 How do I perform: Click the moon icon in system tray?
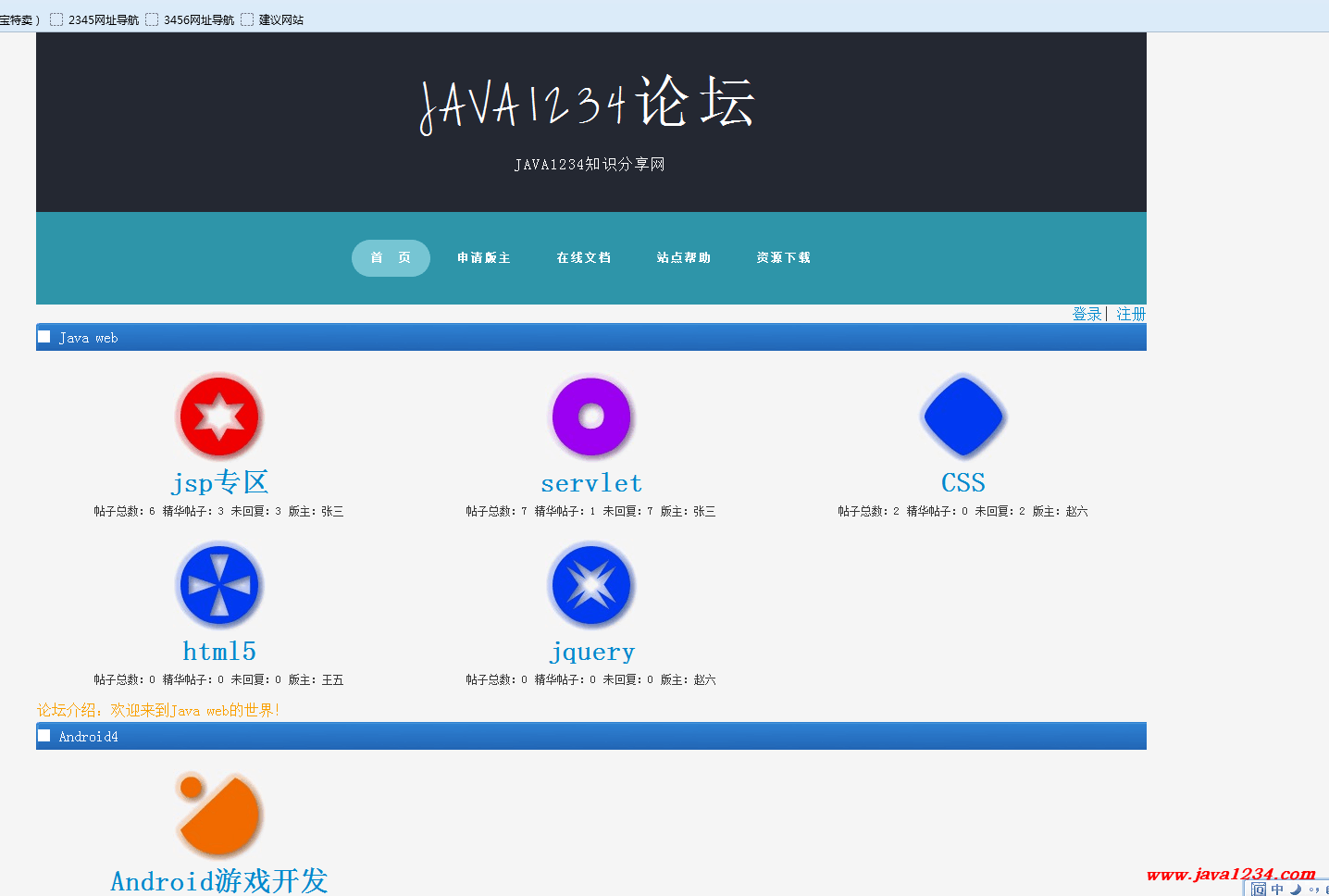tap(1296, 890)
